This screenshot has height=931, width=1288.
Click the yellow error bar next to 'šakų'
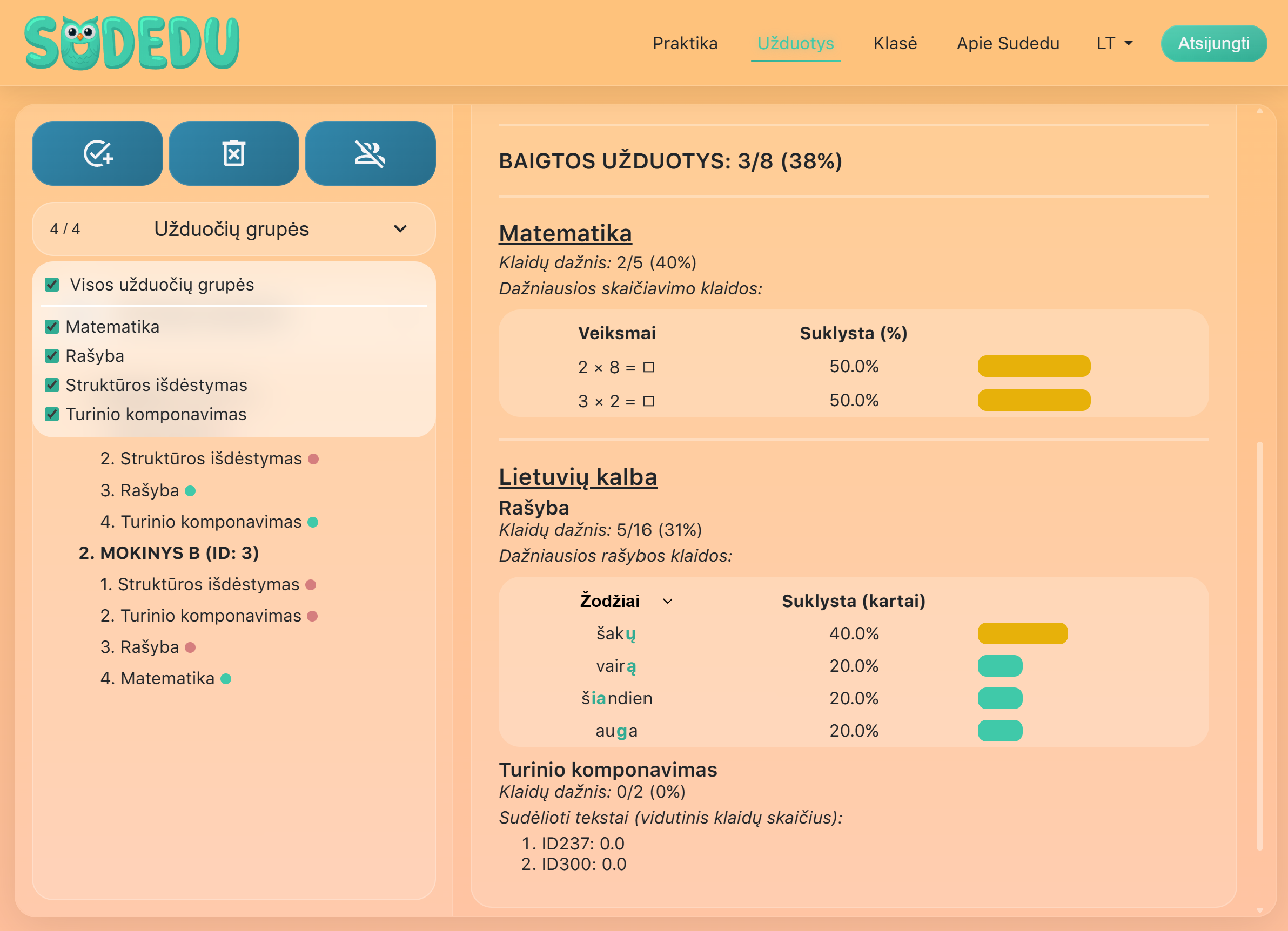click(1022, 633)
